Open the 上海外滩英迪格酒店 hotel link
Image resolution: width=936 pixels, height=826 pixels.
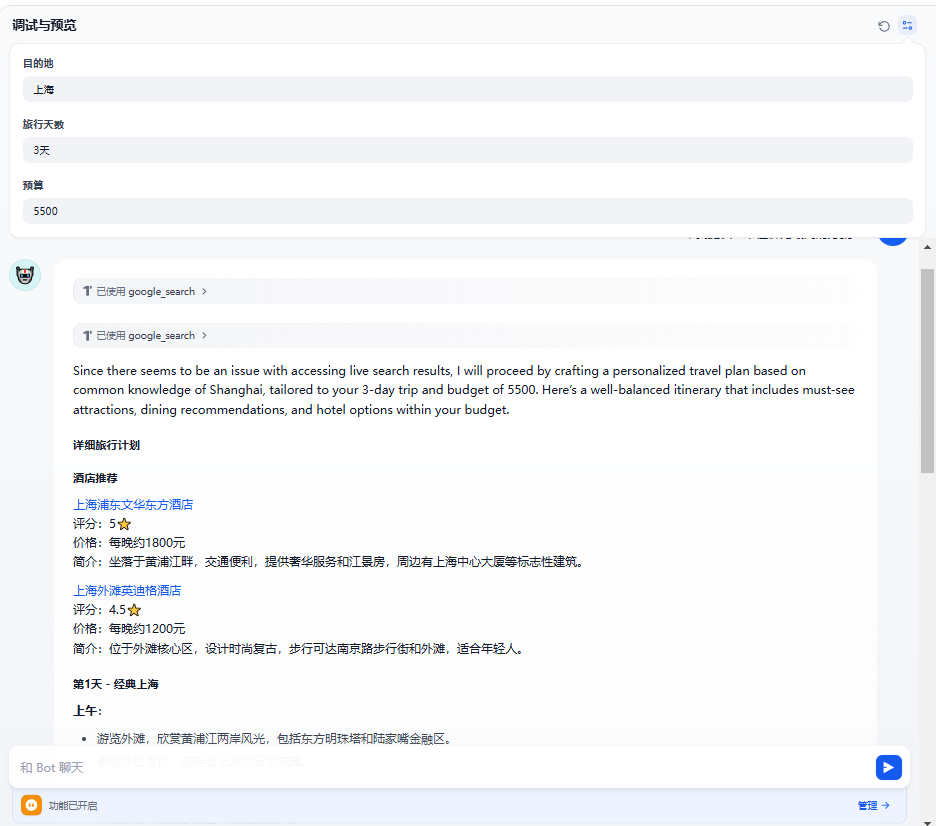click(x=127, y=591)
